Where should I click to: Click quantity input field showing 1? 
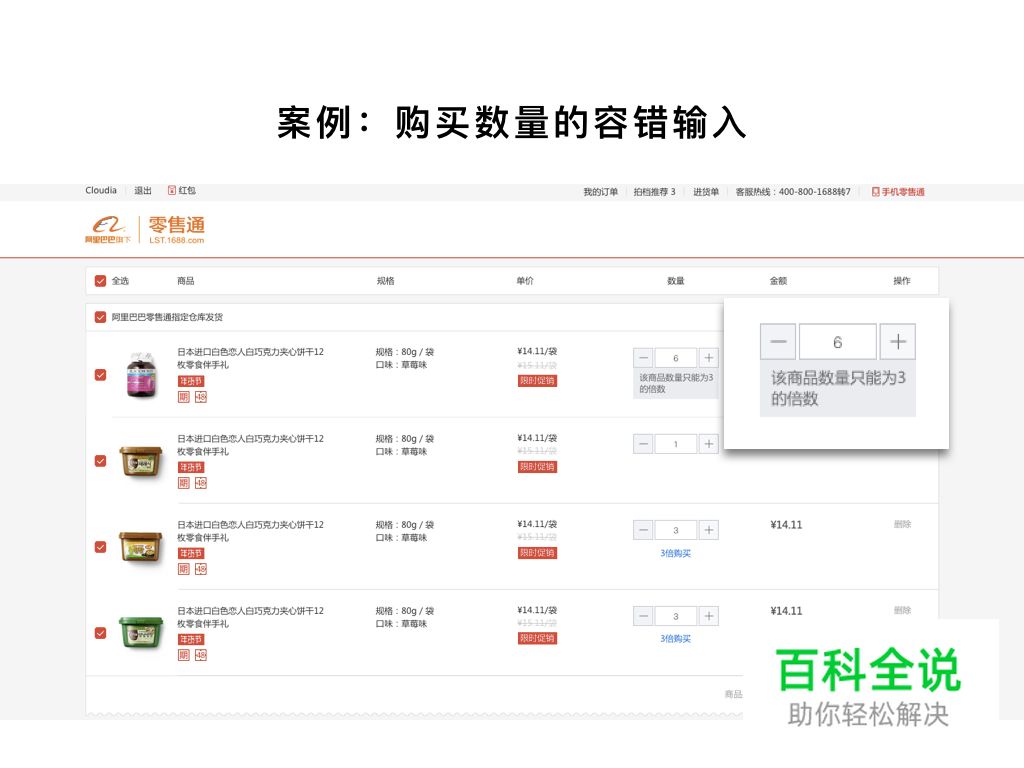(676, 444)
